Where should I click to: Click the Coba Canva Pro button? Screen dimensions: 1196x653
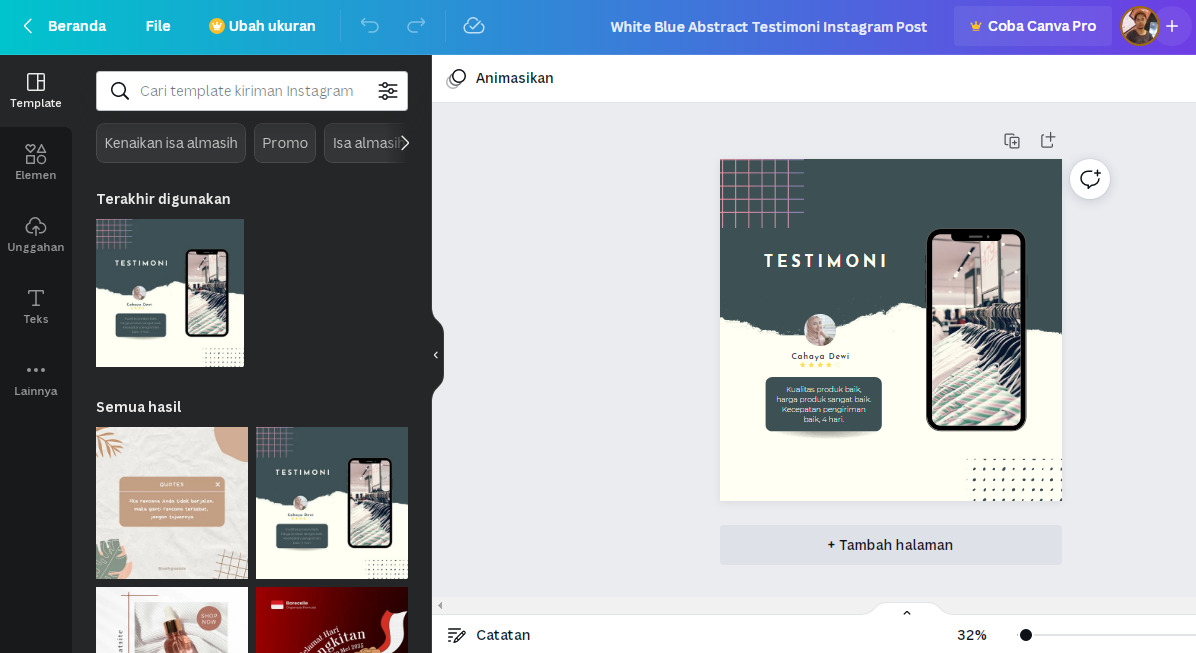click(1032, 26)
